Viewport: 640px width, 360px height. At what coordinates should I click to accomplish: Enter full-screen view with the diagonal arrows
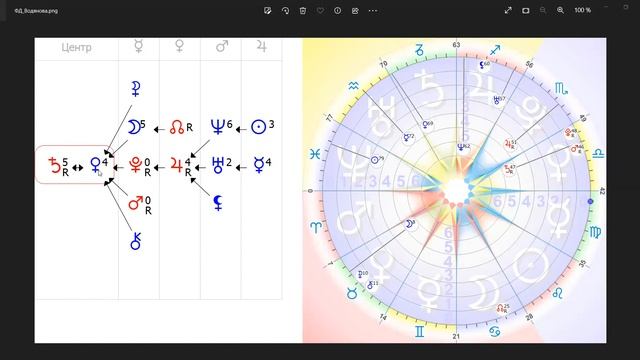point(508,10)
